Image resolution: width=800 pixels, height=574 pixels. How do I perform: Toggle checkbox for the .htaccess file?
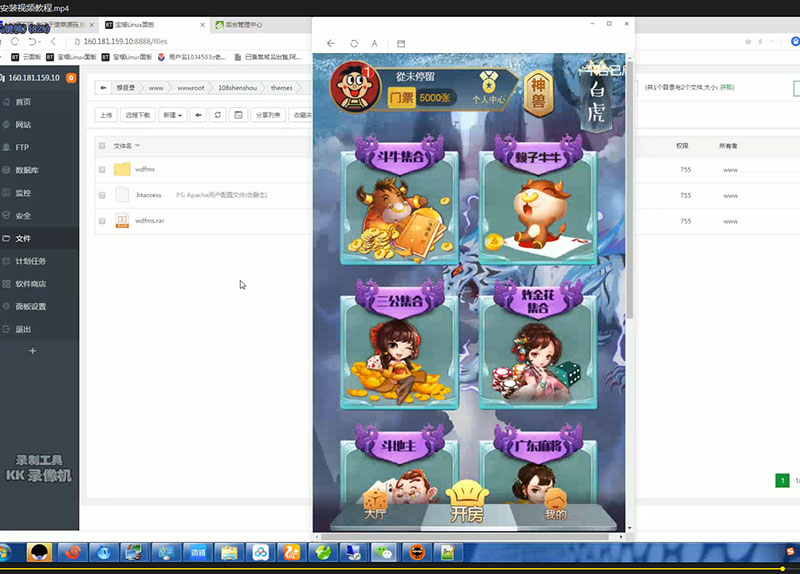tap(102, 195)
